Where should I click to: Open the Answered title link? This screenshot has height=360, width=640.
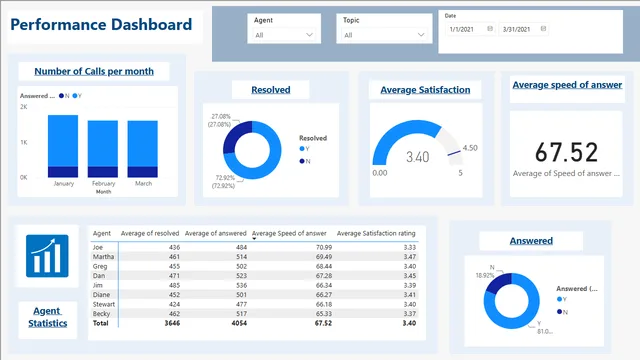click(x=531, y=241)
